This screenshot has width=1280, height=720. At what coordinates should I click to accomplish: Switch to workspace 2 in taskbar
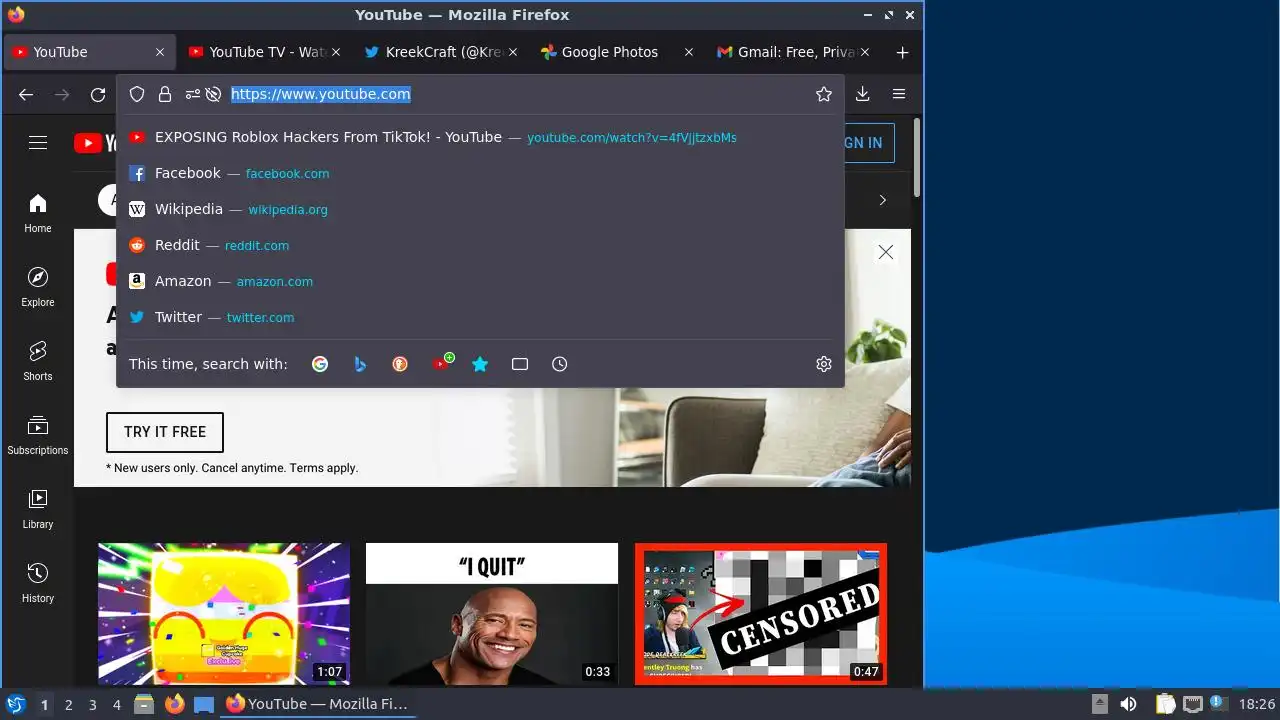68,705
